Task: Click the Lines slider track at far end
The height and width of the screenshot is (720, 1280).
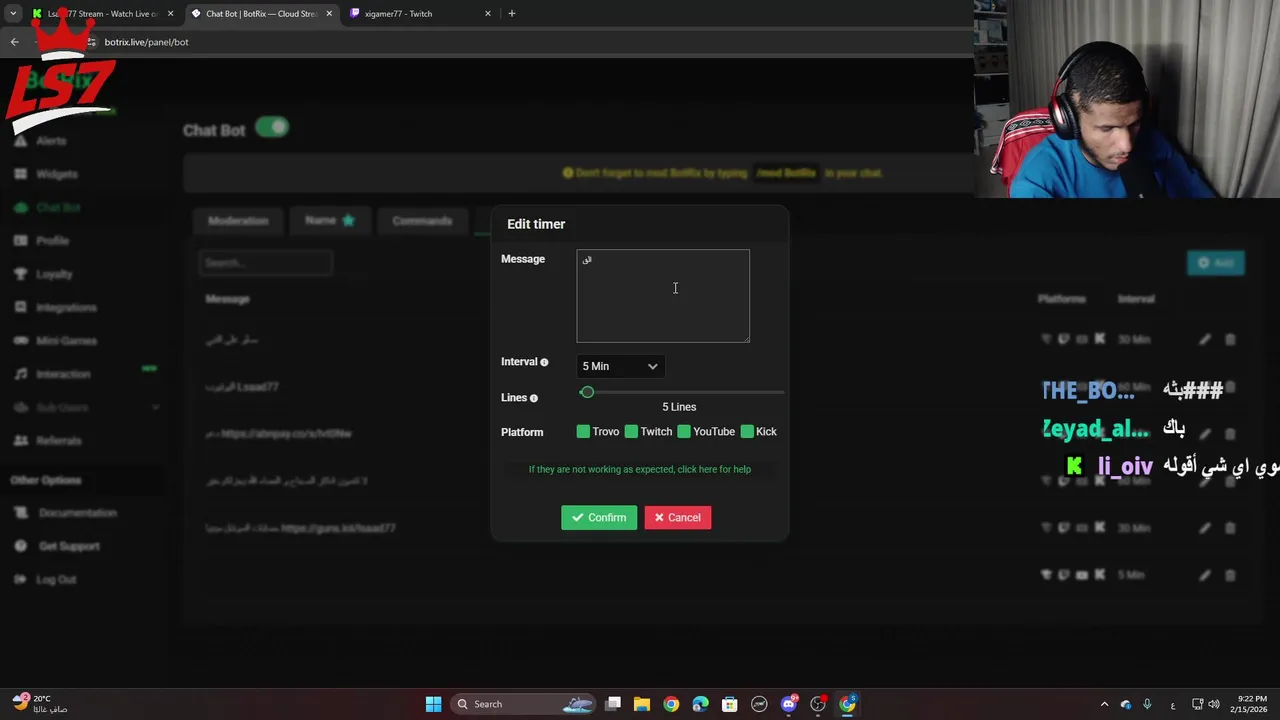Action: [x=782, y=392]
